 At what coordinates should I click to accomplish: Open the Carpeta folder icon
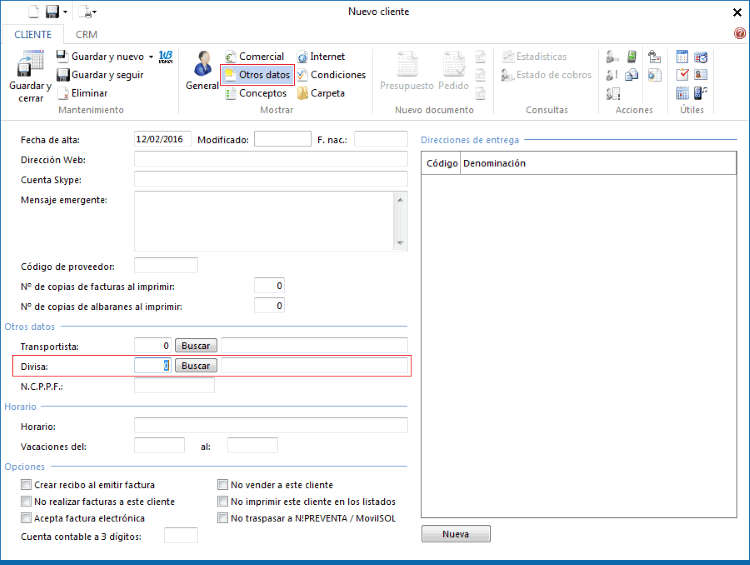click(302, 93)
